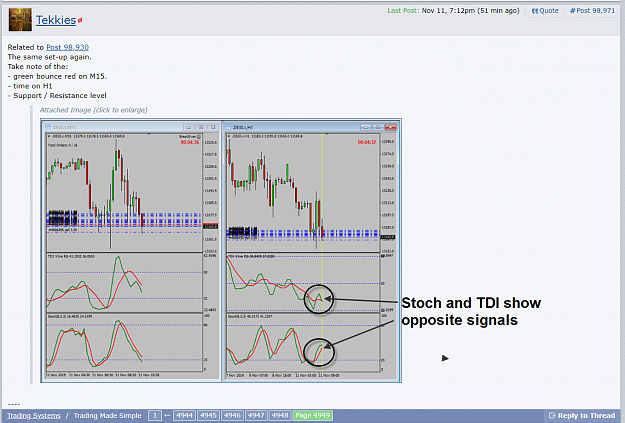Click the previous-page arrow in pagination
Screen dimensions: 625x423
point(167,415)
